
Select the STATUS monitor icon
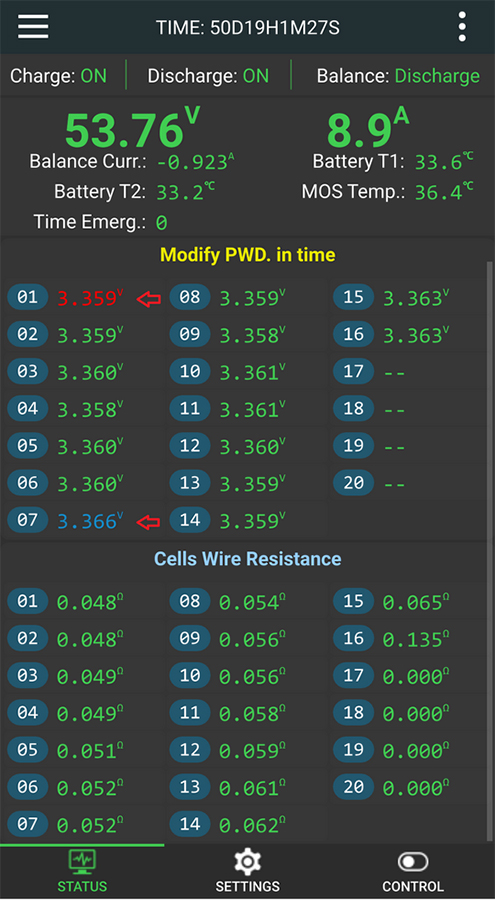pos(82,861)
